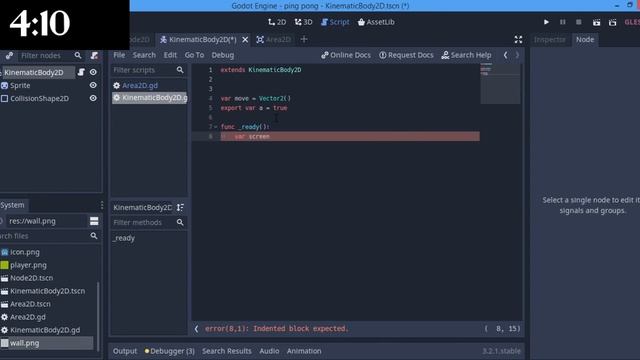640x360 pixels.
Task: Play a custom scene icon
Action: [x=612, y=22]
